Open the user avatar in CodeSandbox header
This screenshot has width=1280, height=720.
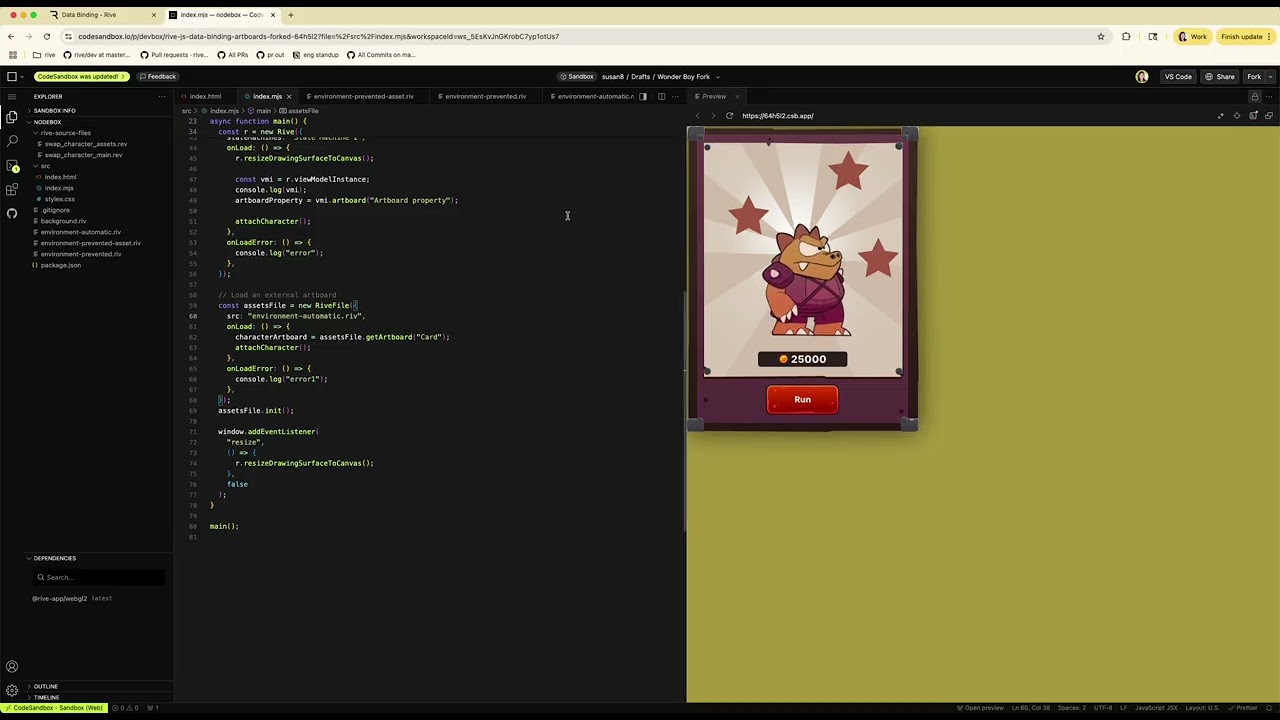pyautogui.click(x=1142, y=77)
